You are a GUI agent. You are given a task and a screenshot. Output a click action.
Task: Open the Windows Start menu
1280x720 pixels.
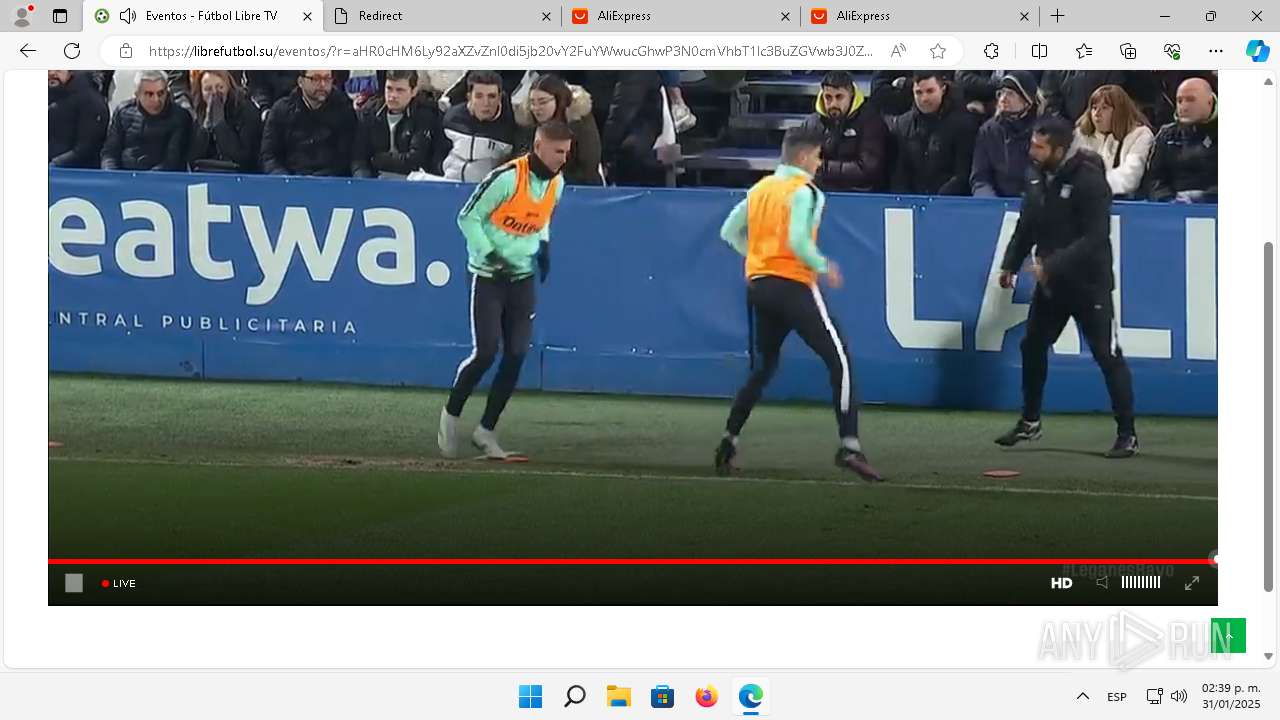[530, 696]
